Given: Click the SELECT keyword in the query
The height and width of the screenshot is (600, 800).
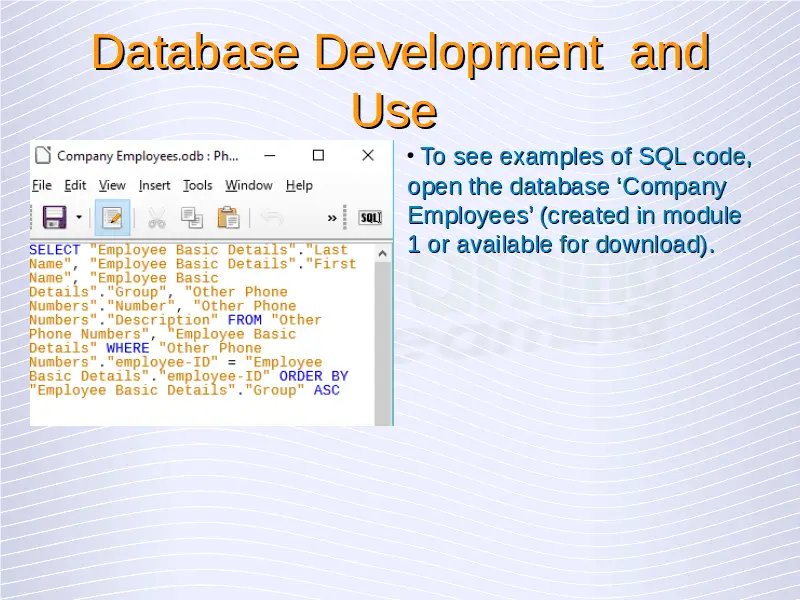Looking at the screenshot, I should pos(55,250).
